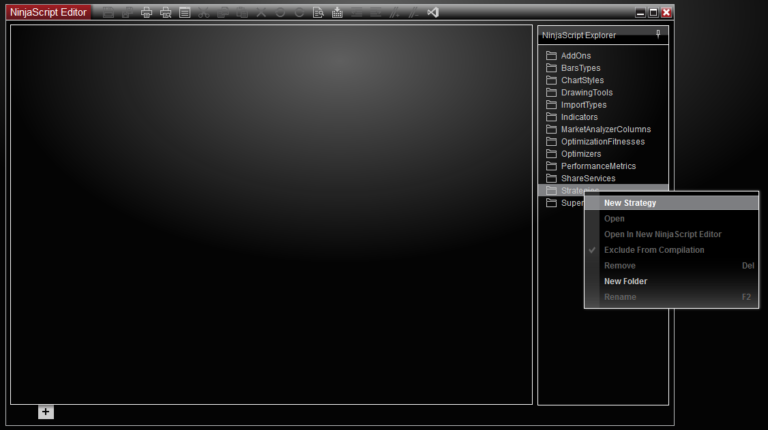Open Print Preview from the toolbar
Image resolution: width=768 pixels, height=430 pixels.
(x=166, y=13)
